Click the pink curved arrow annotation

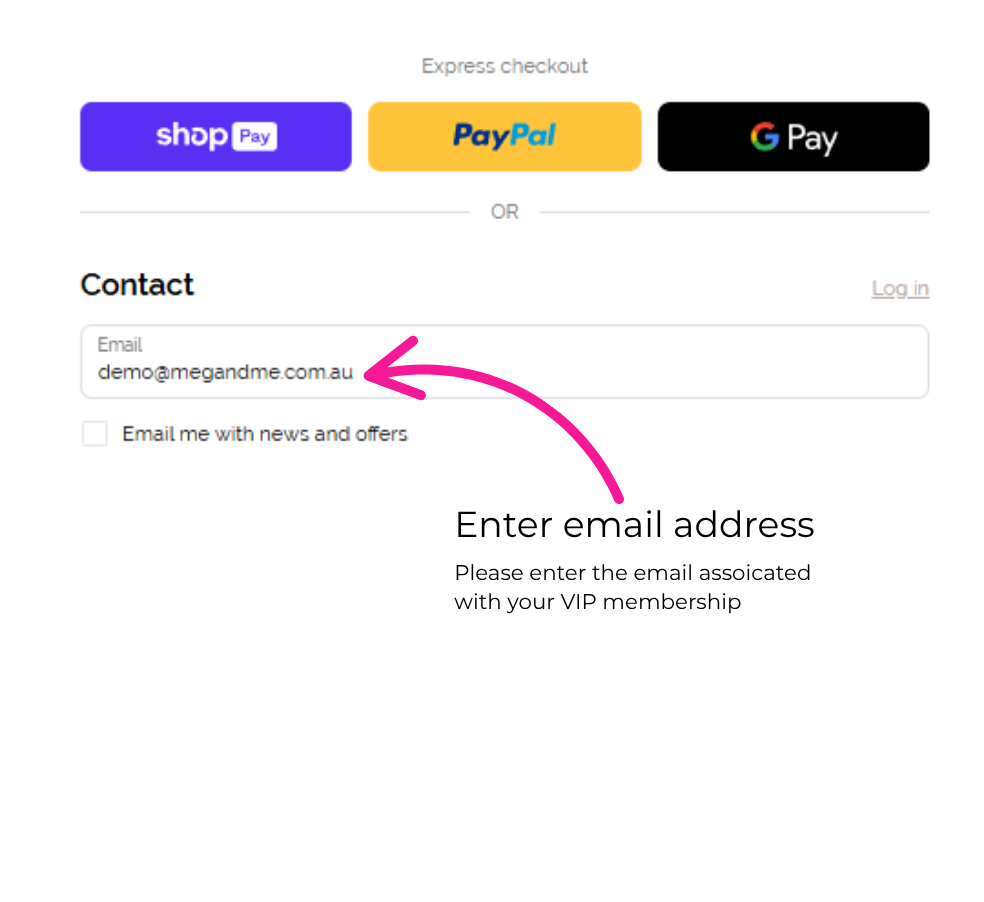(493, 417)
